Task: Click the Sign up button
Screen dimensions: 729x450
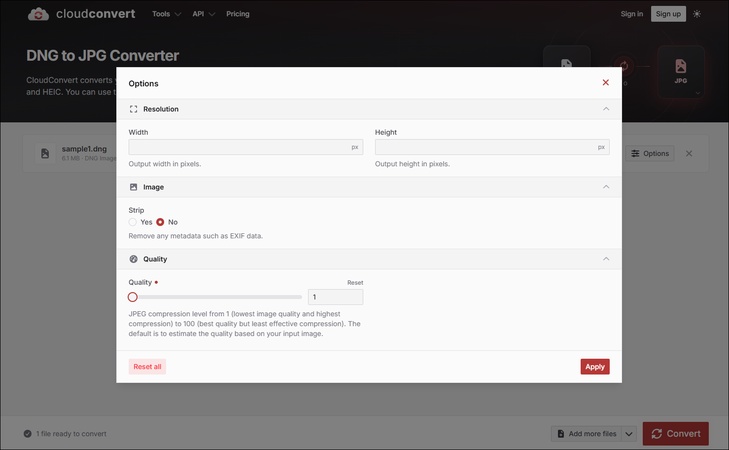Action: (x=668, y=14)
